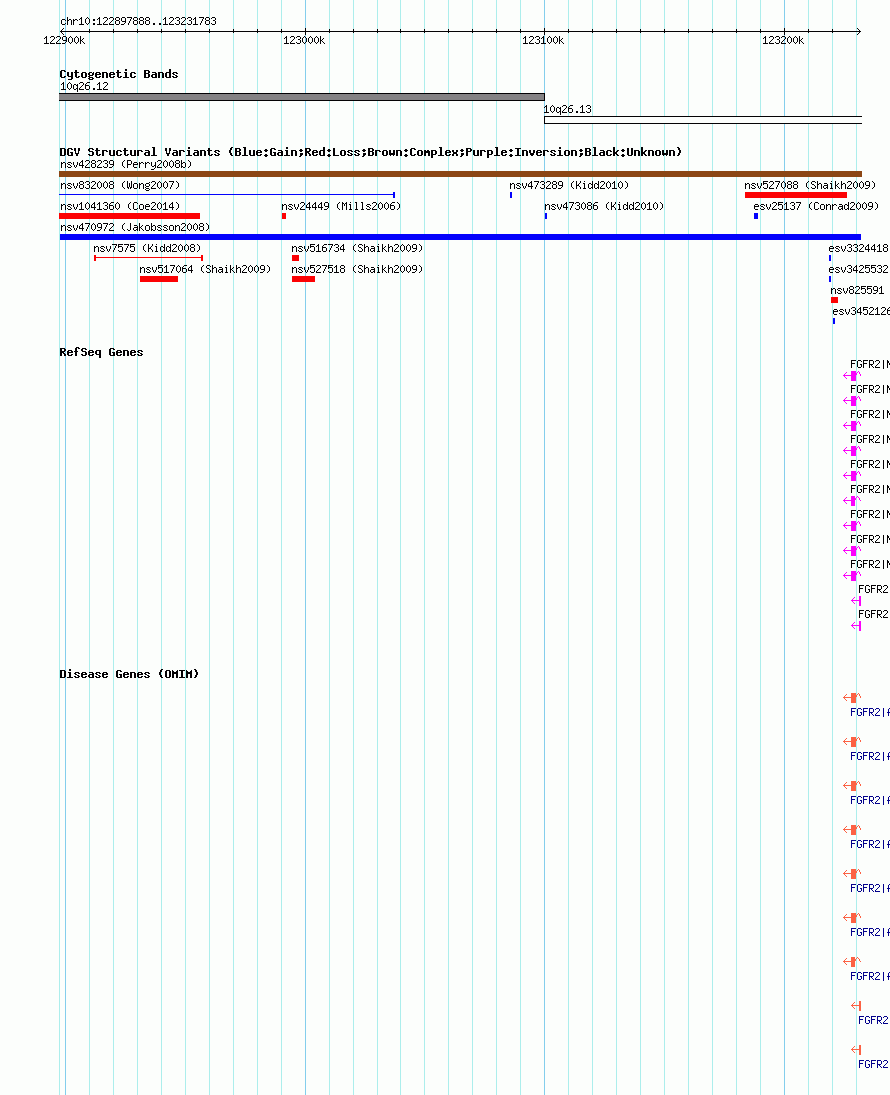Image resolution: width=890 pixels, height=1095 pixels.
Task: Click the nsv832008 (Wong2007) label
Action: click(120, 185)
